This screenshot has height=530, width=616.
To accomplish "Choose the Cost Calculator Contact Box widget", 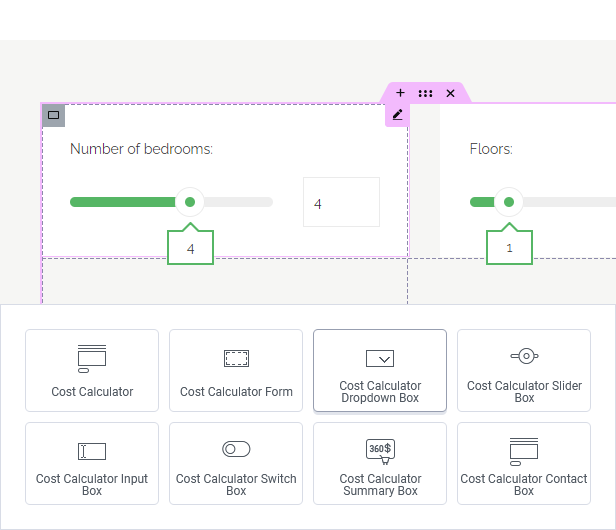I will click(524, 463).
